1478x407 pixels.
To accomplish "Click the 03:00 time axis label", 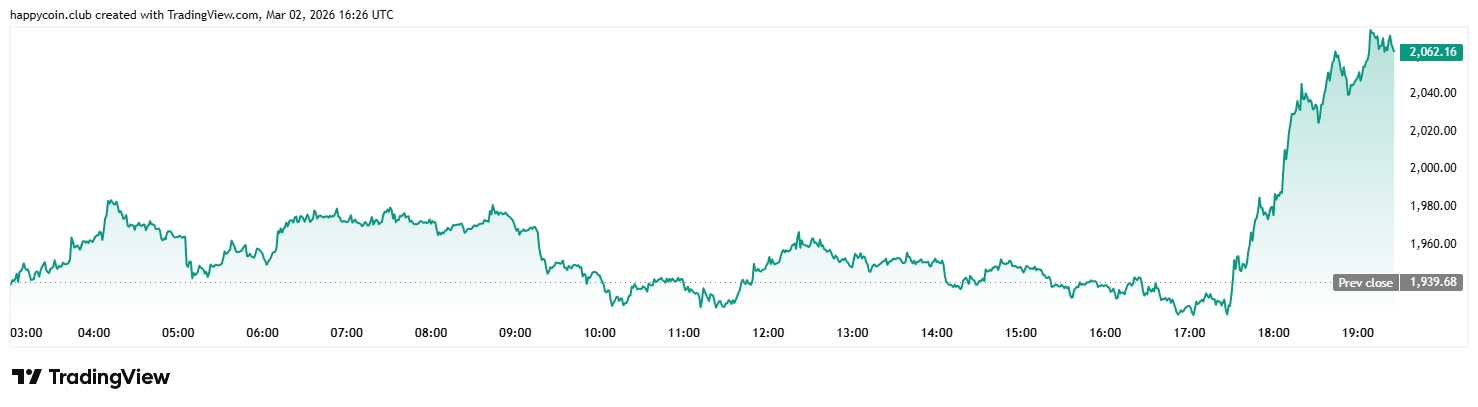I will point(25,332).
